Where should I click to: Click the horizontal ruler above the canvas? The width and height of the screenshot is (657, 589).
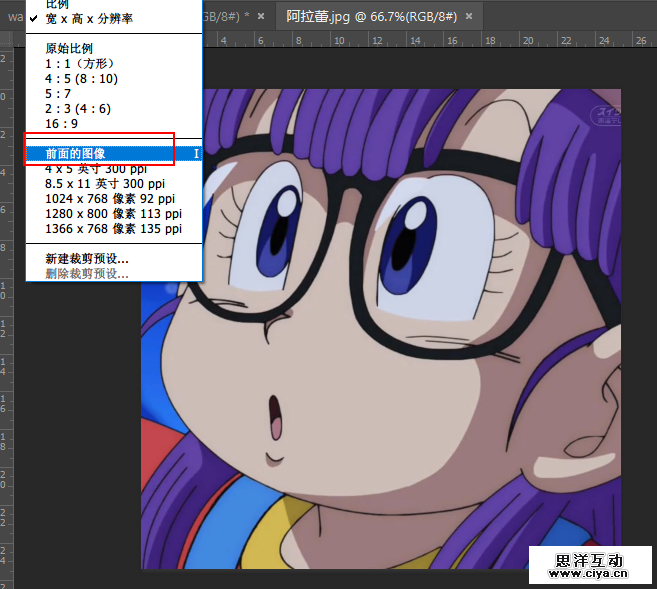point(420,40)
